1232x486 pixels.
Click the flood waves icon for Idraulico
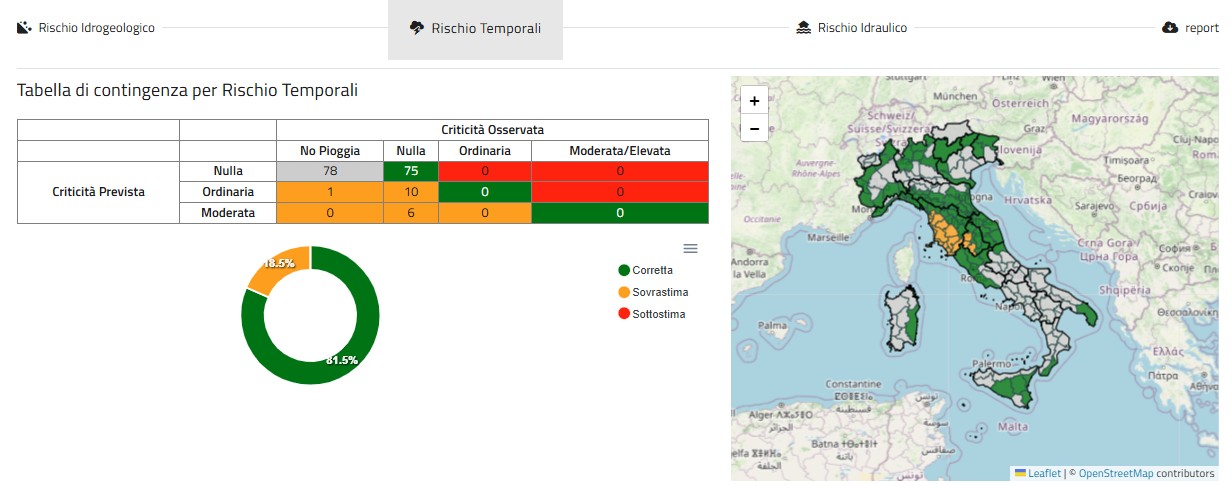tap(803, 28)
